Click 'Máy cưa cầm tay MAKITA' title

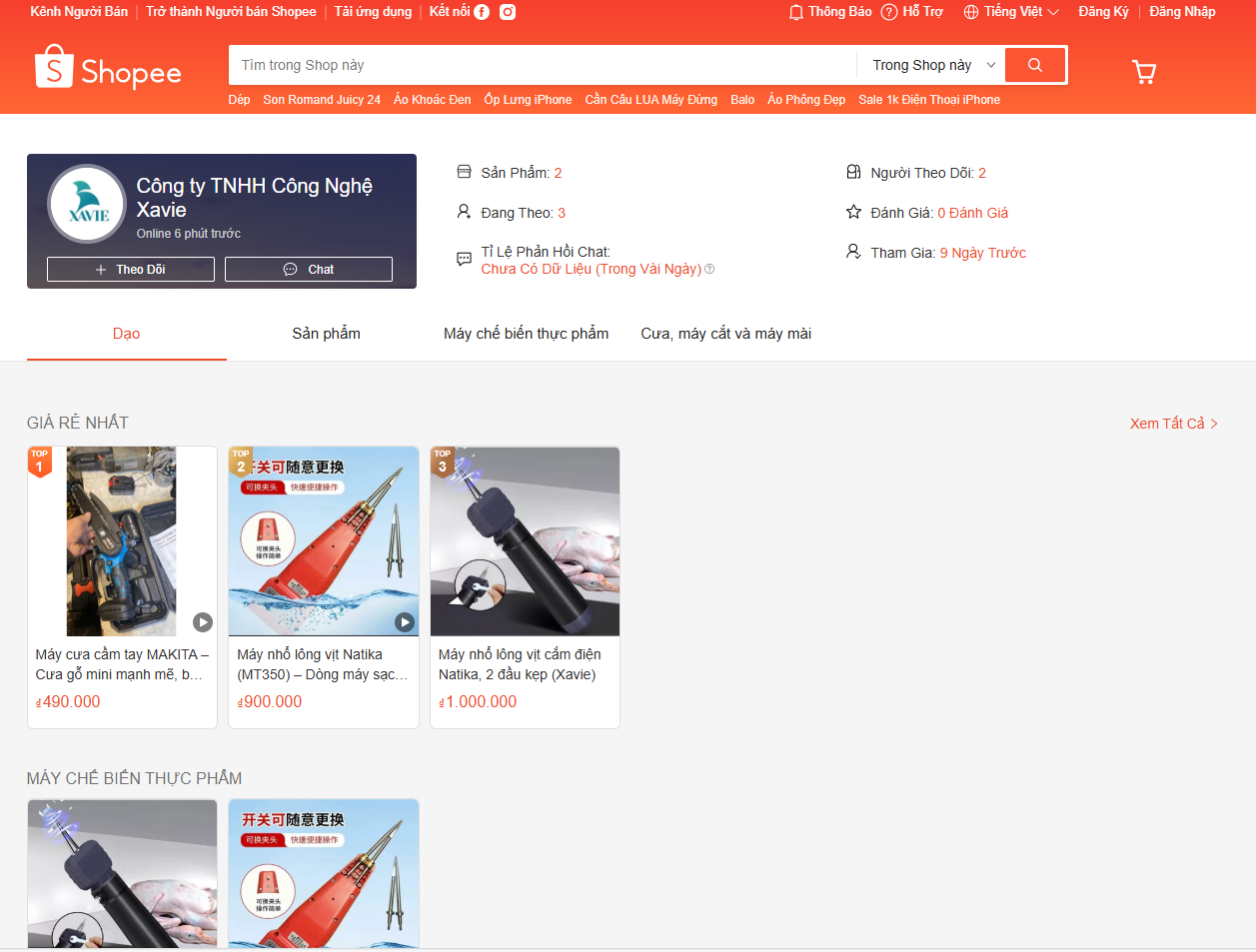[122, 664]
